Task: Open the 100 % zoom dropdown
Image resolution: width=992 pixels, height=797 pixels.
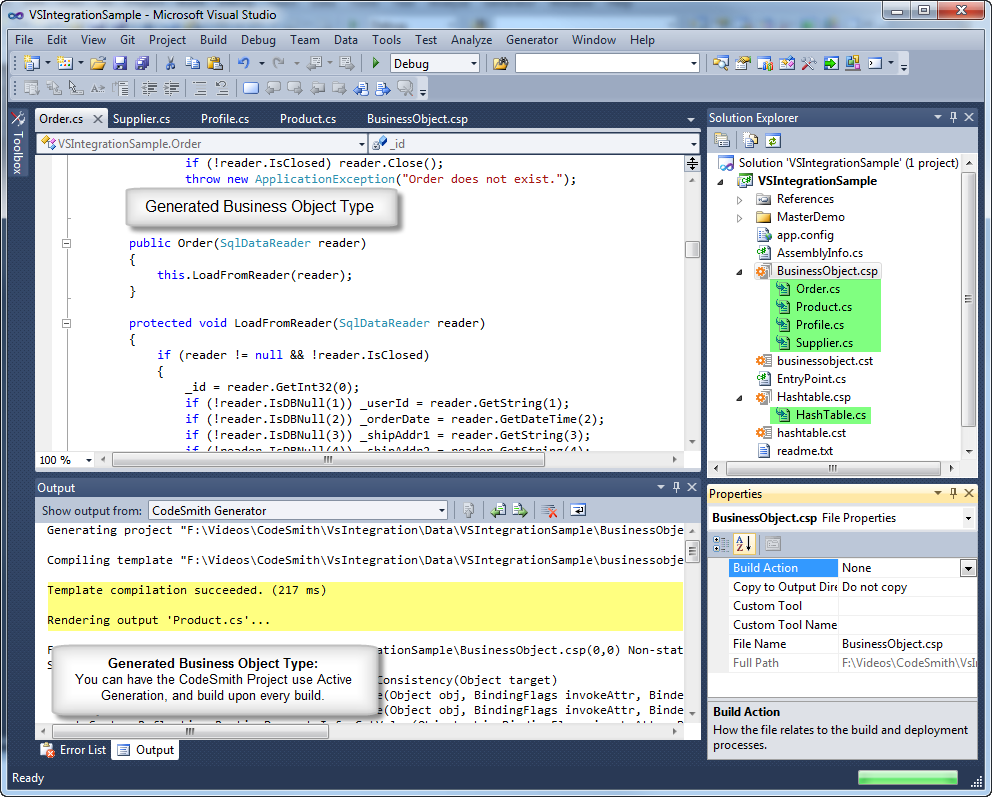Action: 89,460
